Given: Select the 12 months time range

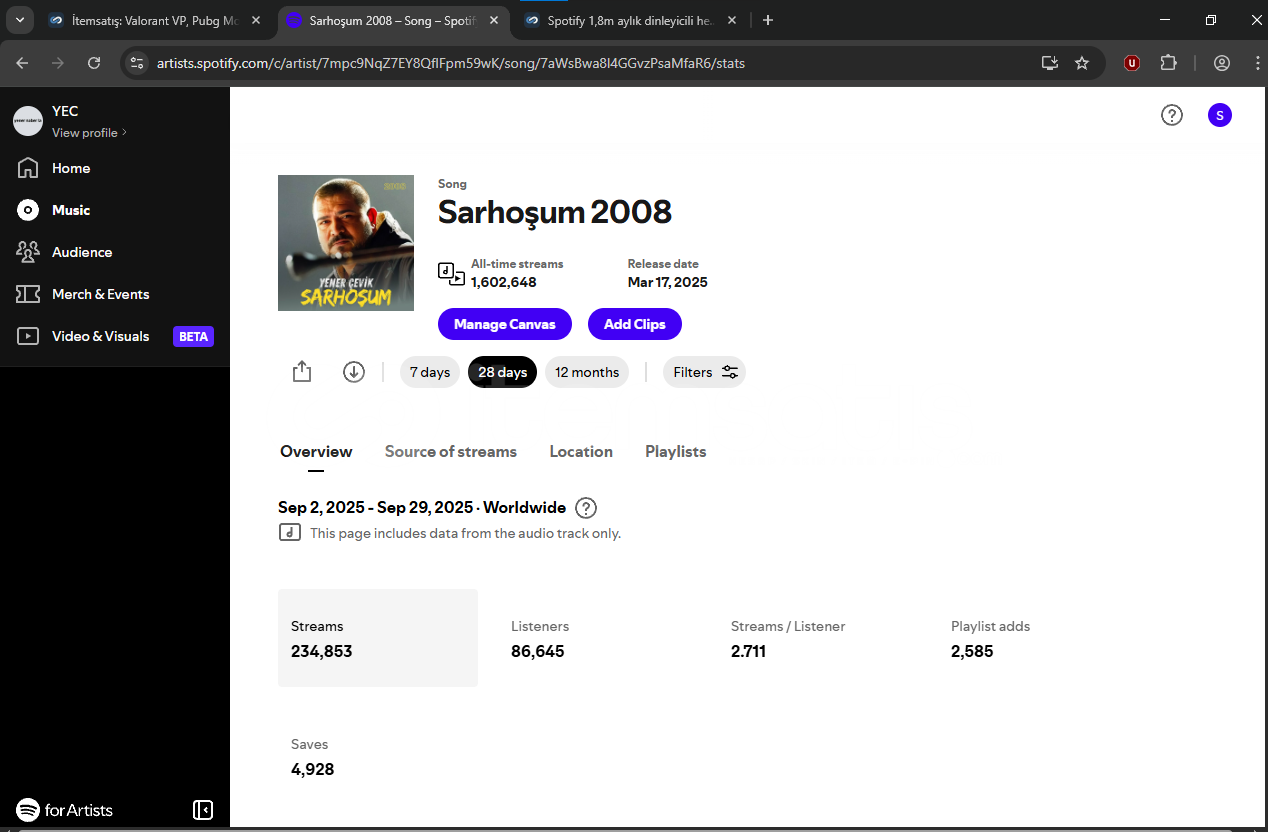Looking at the screenshot, I should pyautogui.click(x=587, y=372).
